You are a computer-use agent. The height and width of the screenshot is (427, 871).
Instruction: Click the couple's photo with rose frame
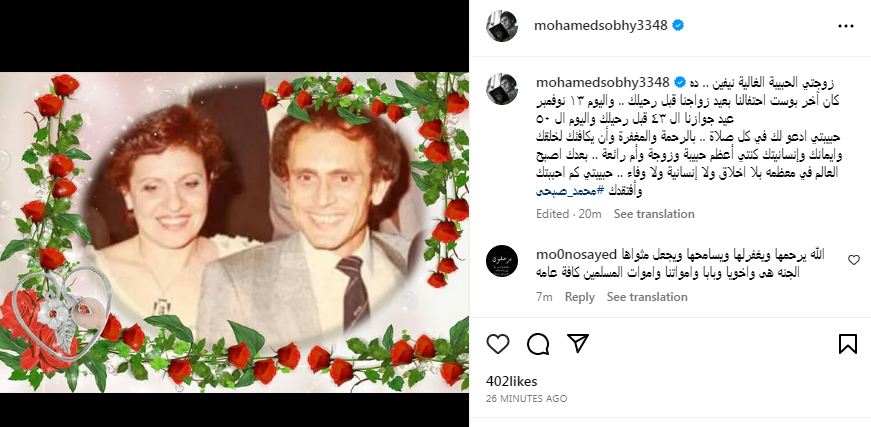tap(234, 232)
